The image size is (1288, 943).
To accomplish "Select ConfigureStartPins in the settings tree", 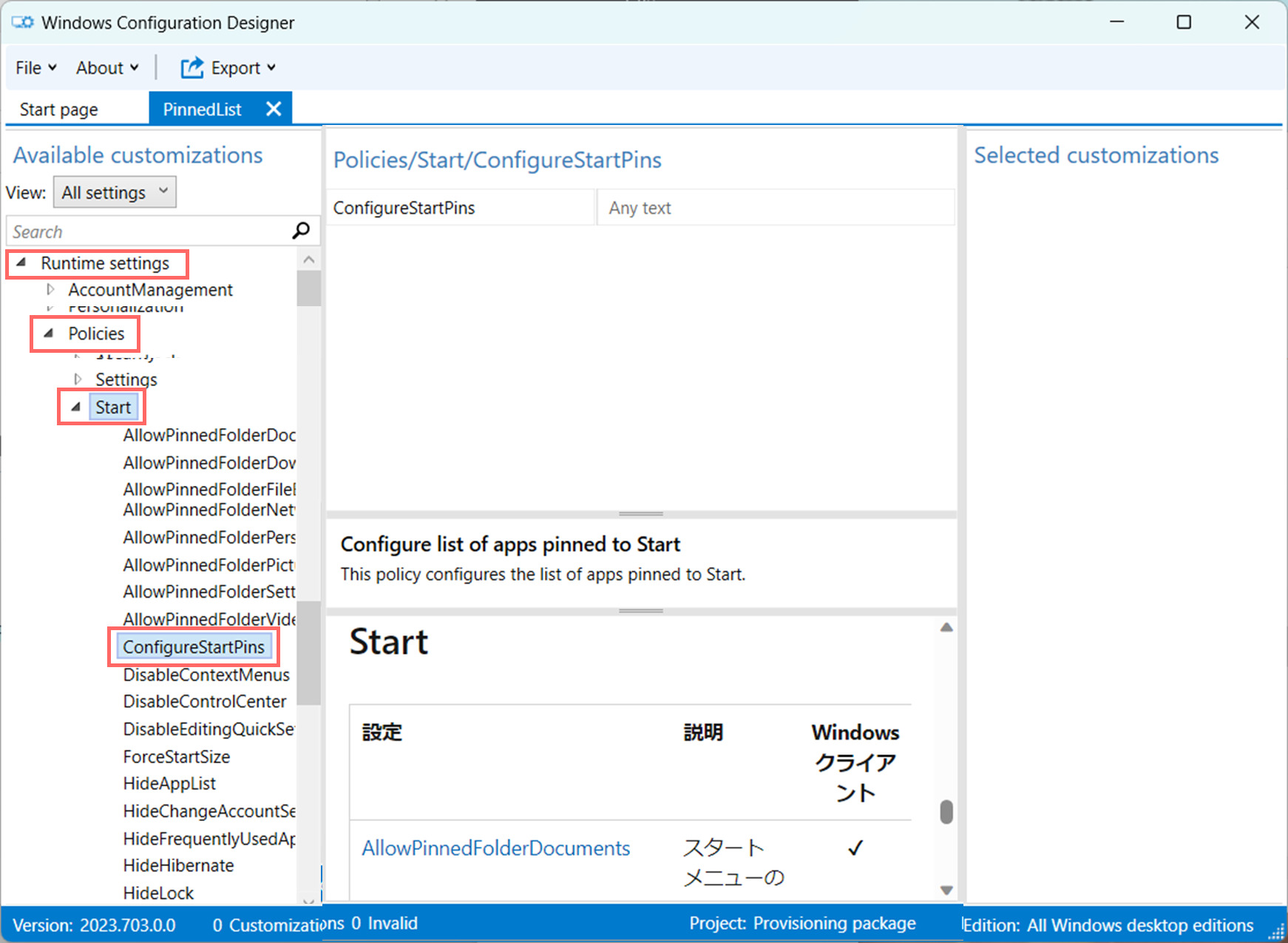I will (x=194, y=646).
